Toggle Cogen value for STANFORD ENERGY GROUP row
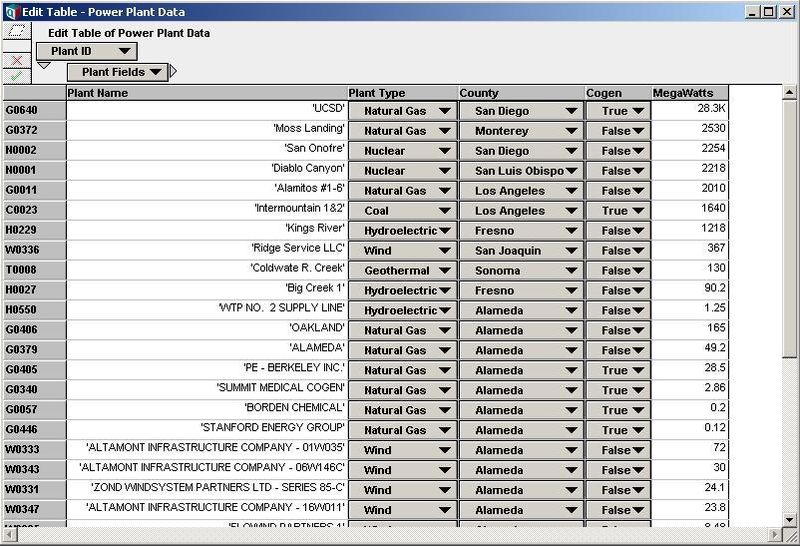This screenshot has height=546, width=800. point(618,430)
